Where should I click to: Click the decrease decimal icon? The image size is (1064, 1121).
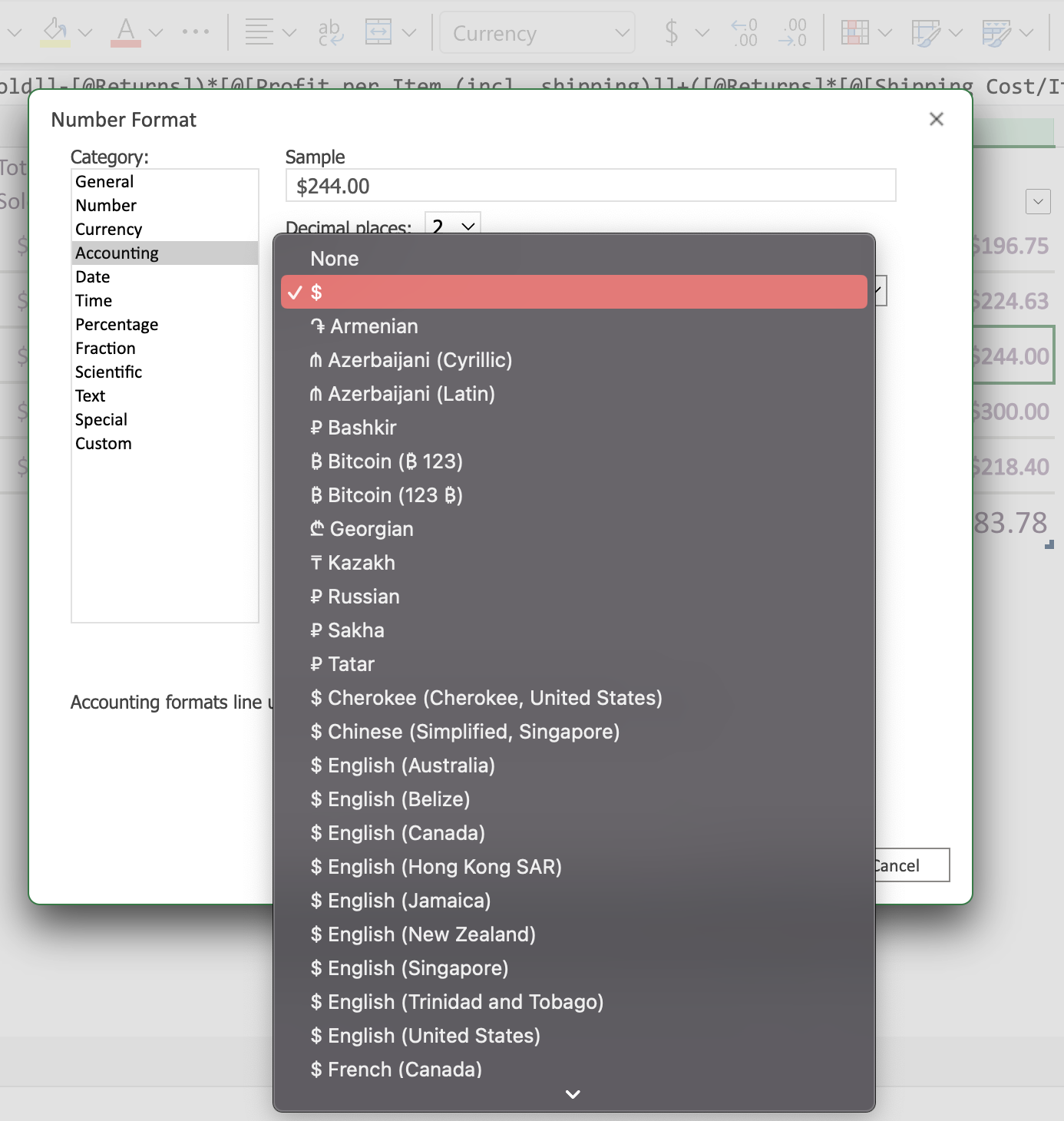(793, 32)
